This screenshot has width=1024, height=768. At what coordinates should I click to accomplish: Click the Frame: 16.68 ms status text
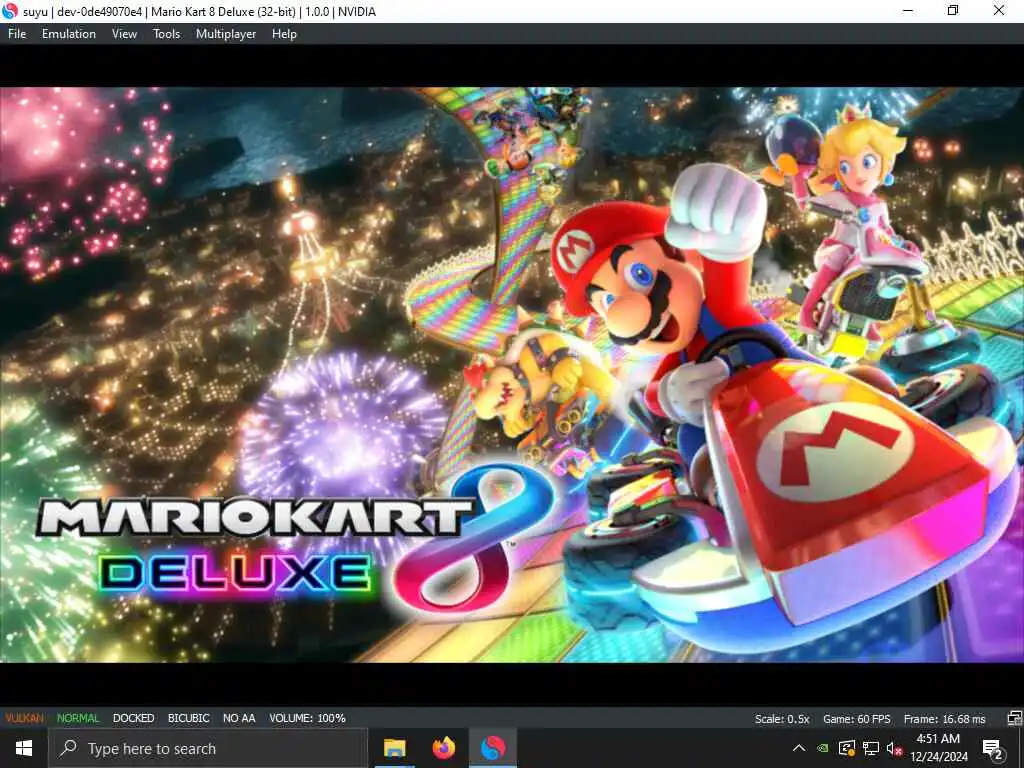[x=944, y=718]
